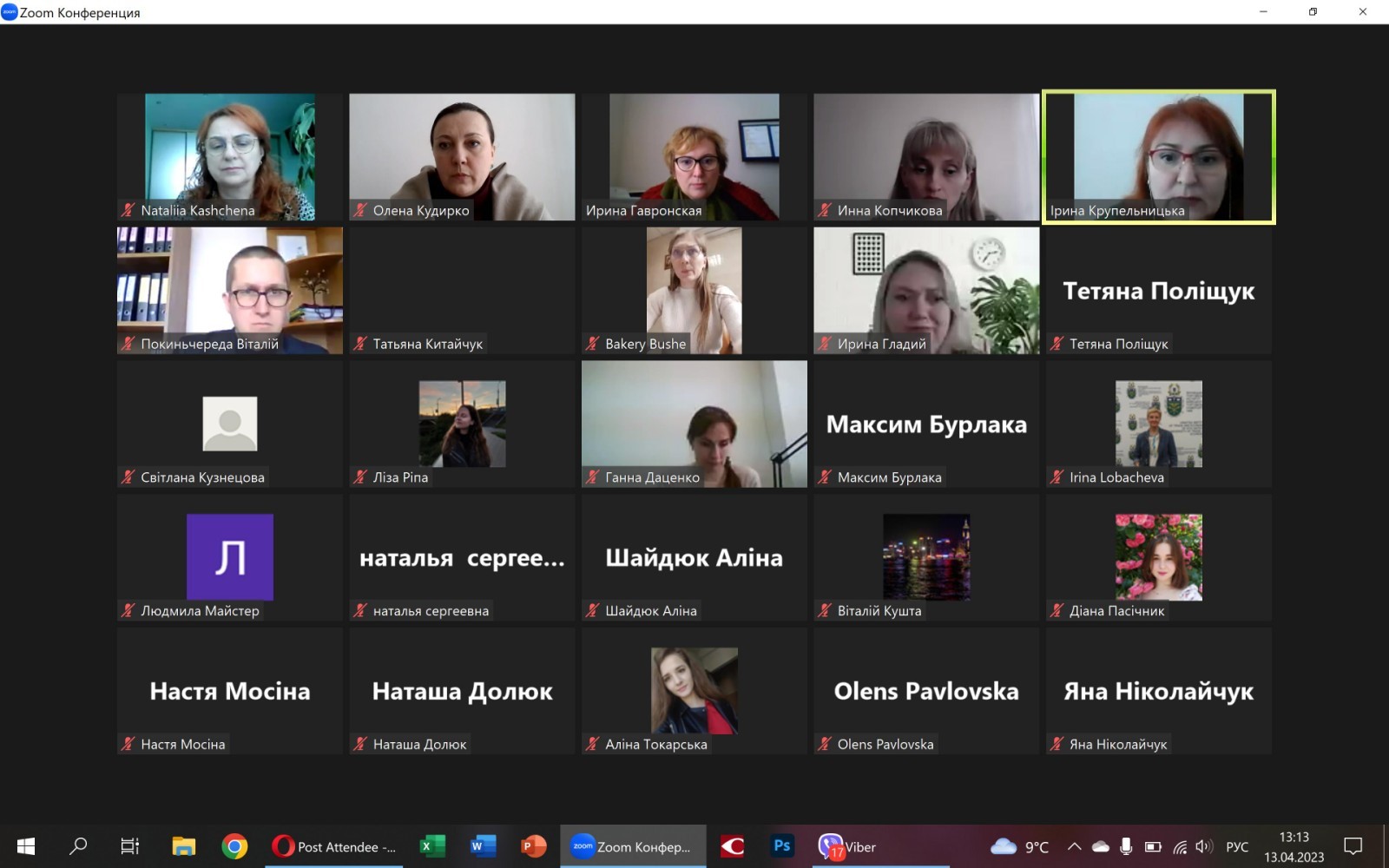Click the Windows Start button
The height and width of the screenshot is (868, 1389).
pyautogui.click(x=26, y=846)
